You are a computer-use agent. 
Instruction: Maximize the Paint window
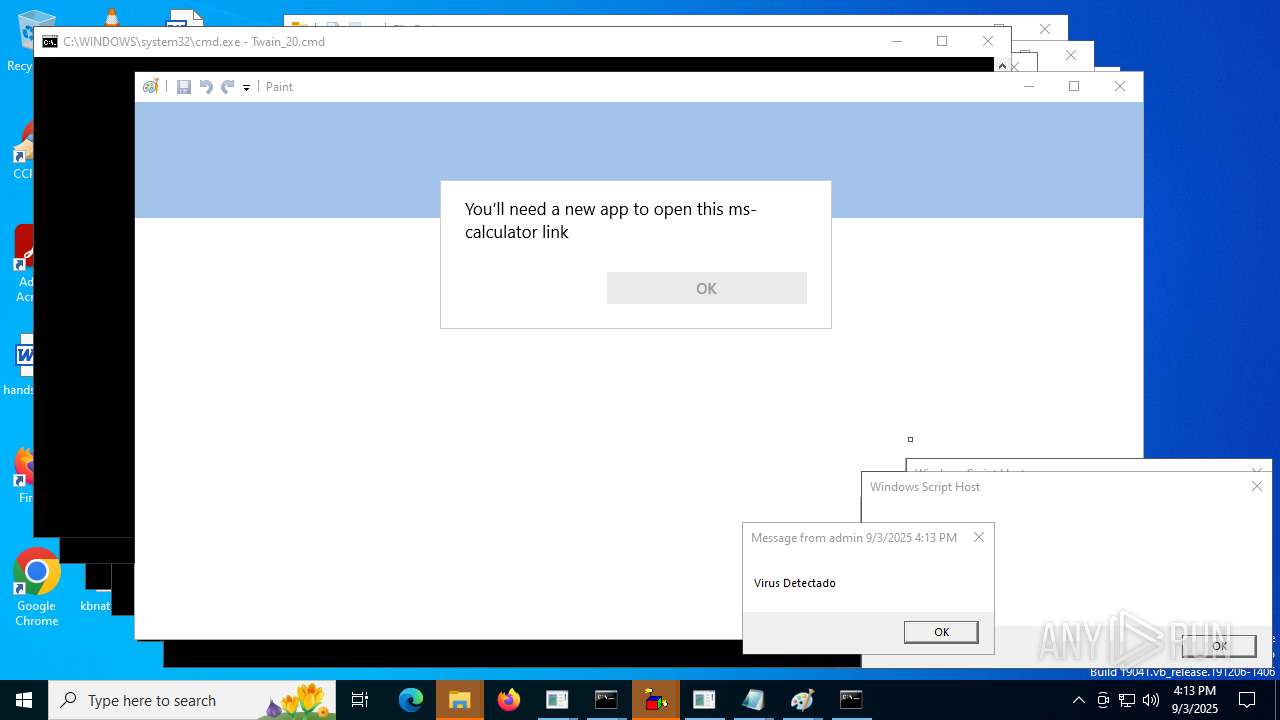tap(1074, 87)
